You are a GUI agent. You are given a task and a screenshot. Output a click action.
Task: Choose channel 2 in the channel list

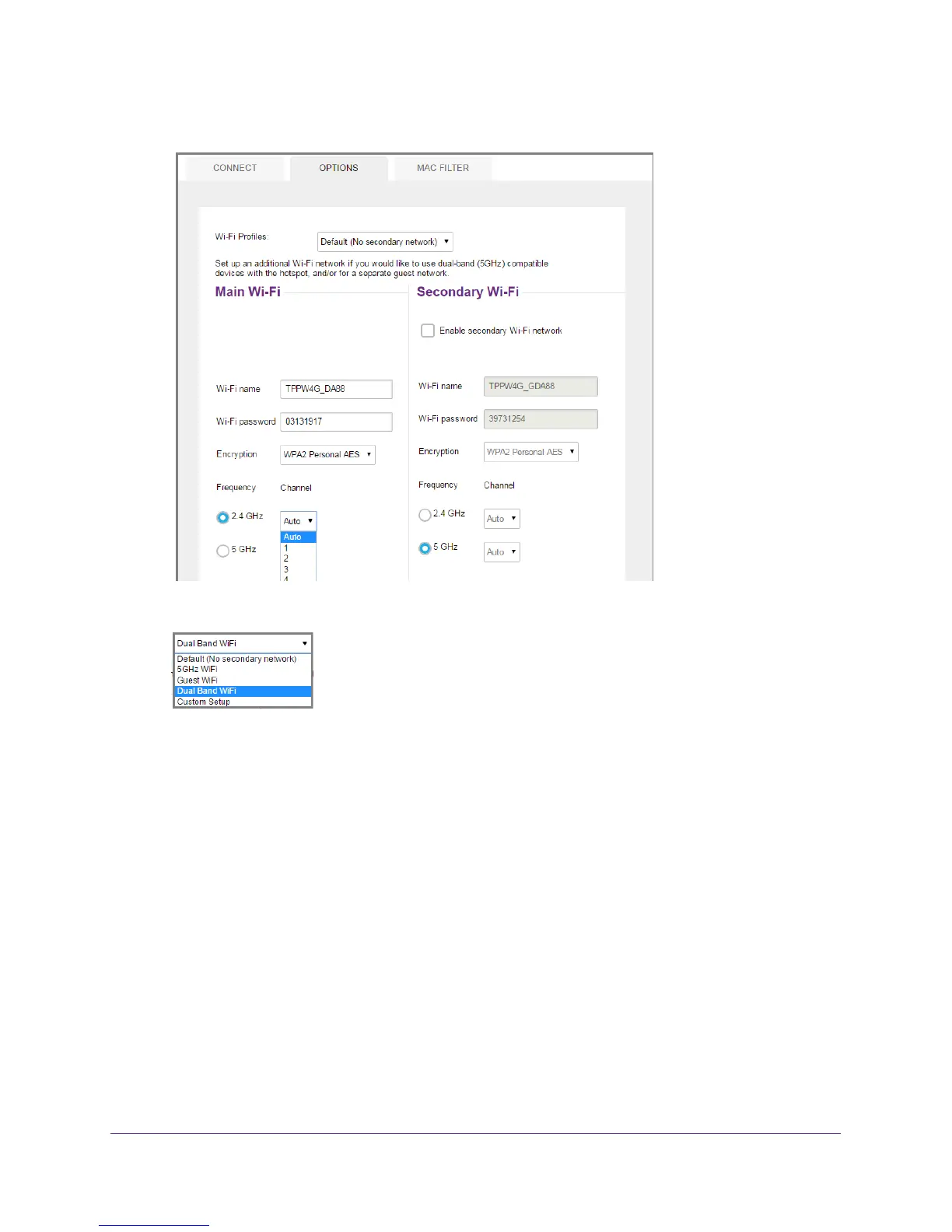(x=299, y=558)
